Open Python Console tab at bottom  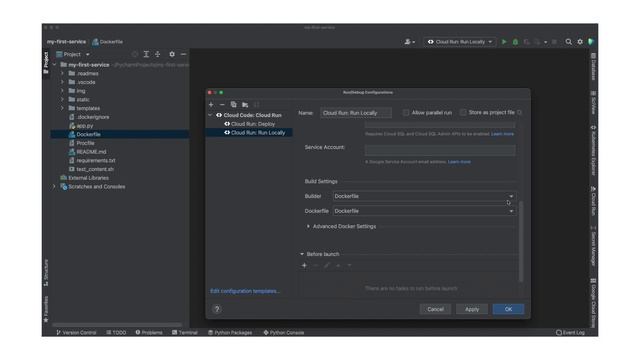284,333
